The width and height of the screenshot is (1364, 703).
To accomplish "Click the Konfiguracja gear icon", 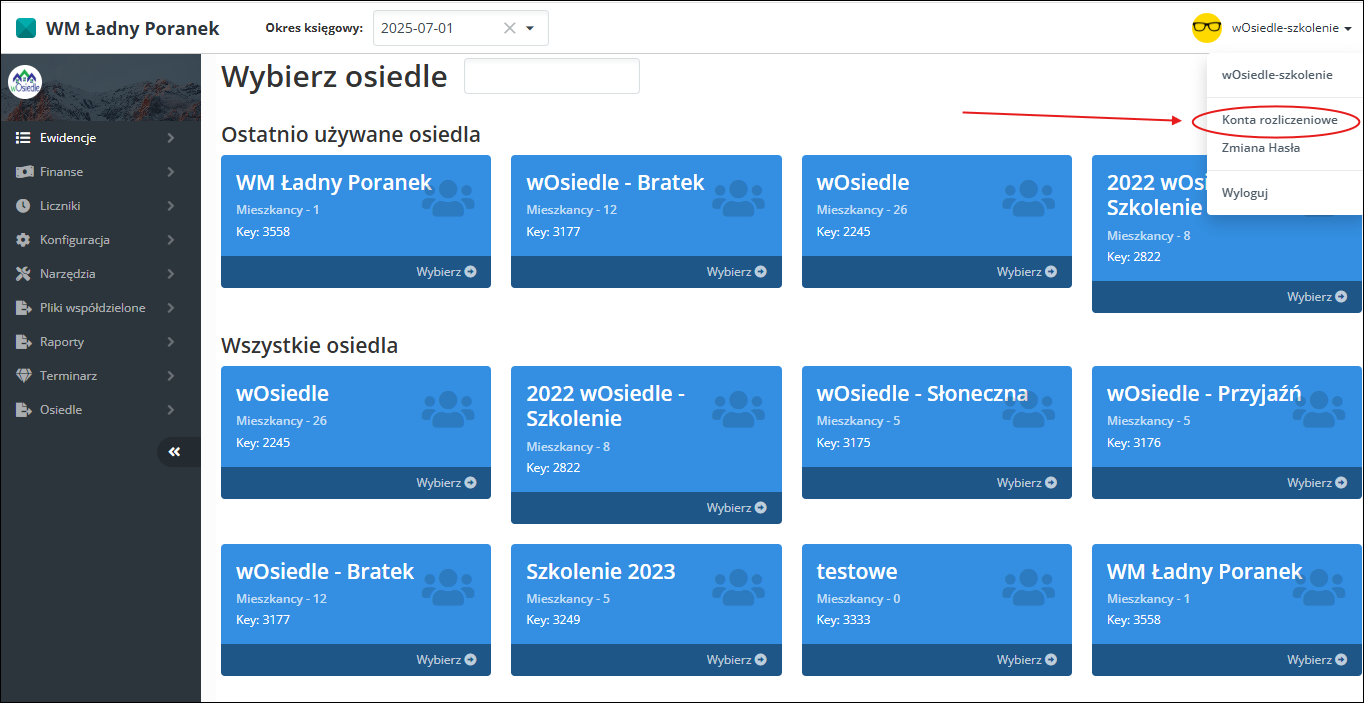I will [23, 240].
